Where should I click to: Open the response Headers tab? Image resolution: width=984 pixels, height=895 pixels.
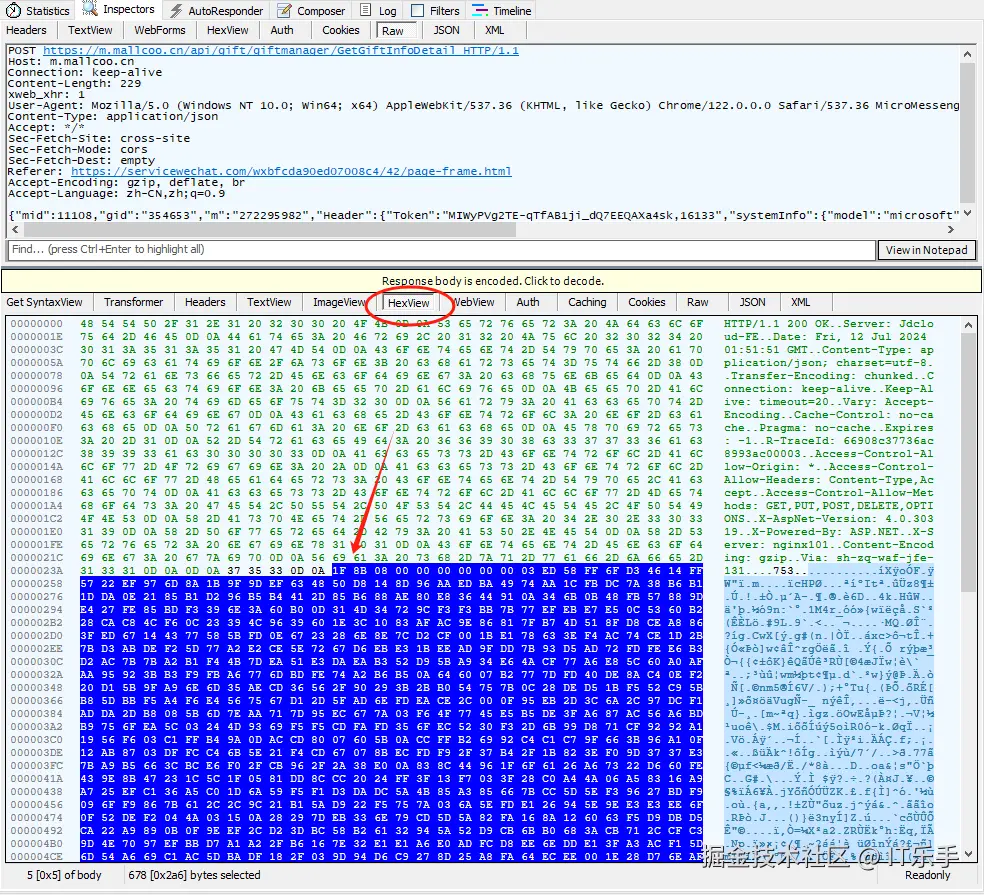point(205,303)
